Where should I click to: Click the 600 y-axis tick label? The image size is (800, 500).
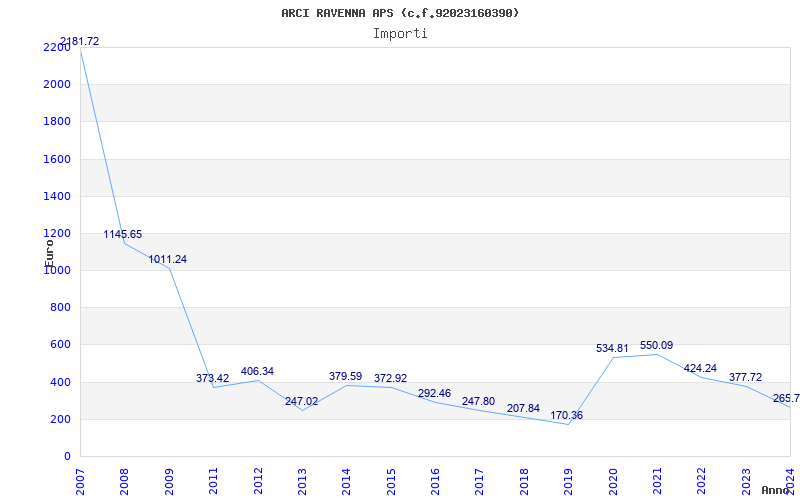tap(60, 345)
